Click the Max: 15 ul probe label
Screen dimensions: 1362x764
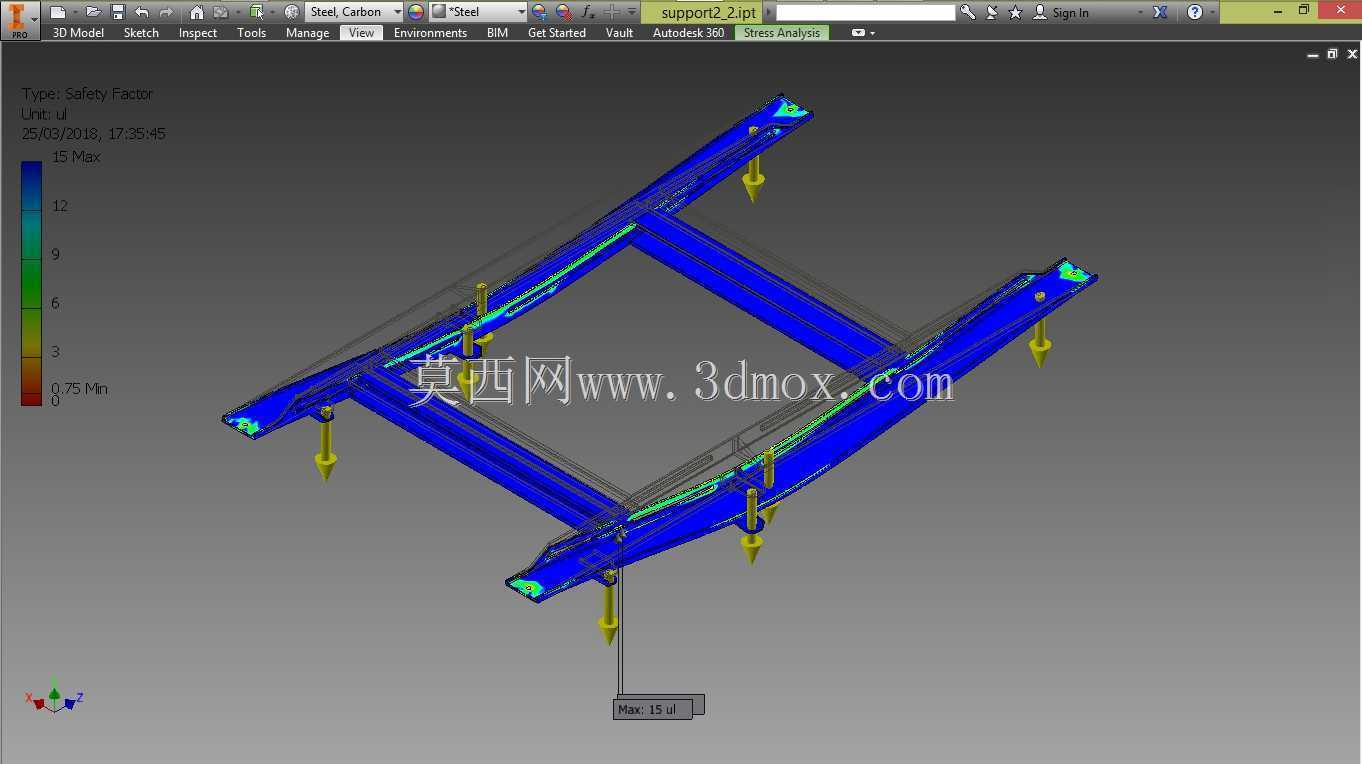[652, 709]
